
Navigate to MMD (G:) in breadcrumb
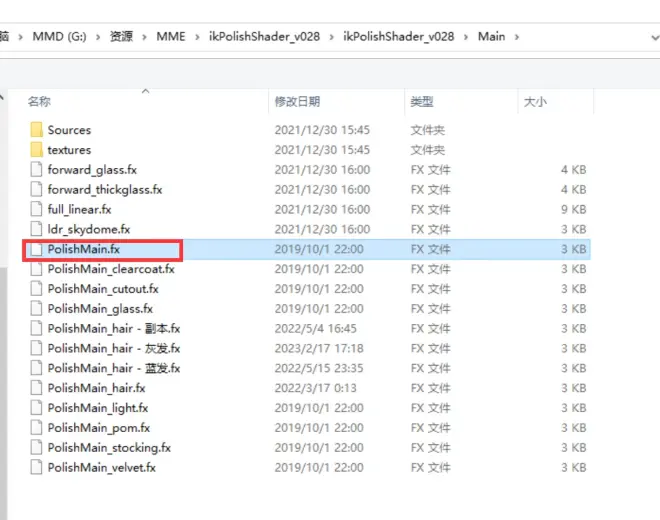(59, 37)
